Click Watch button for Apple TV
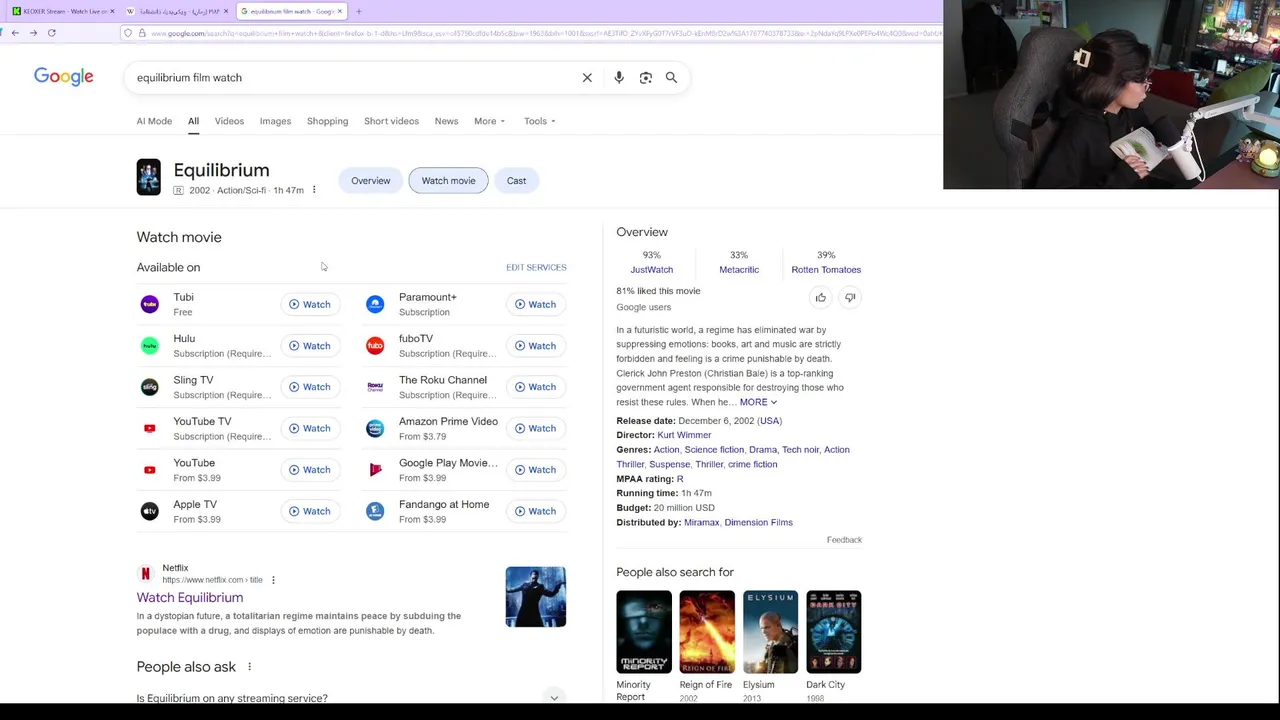1280x720 pixels. pos(310,511)
